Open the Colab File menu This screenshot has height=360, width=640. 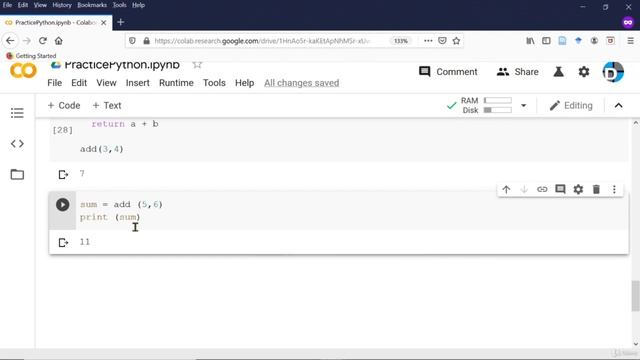tap(54, 83)
